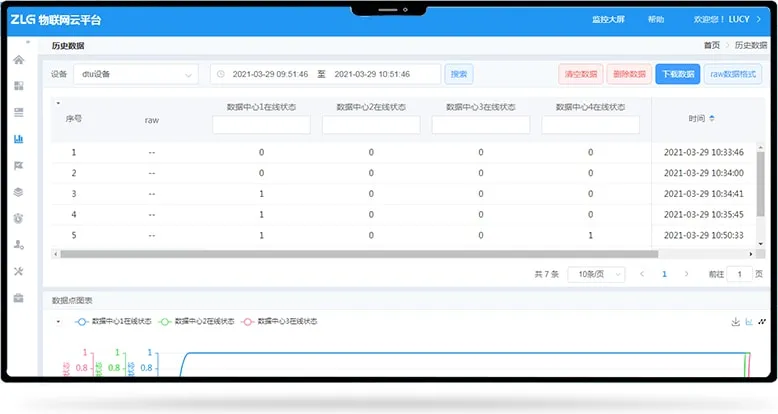Toggle 数据中心1在线状态 chart legend series
This screenshot has height=414, width=778.
coord(112,322)
